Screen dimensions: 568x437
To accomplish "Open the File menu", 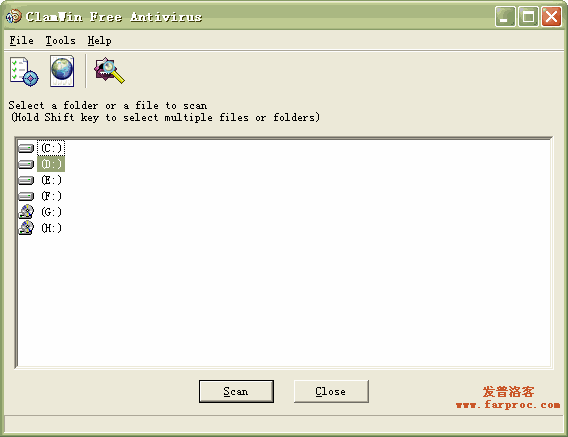I will 21,40.
